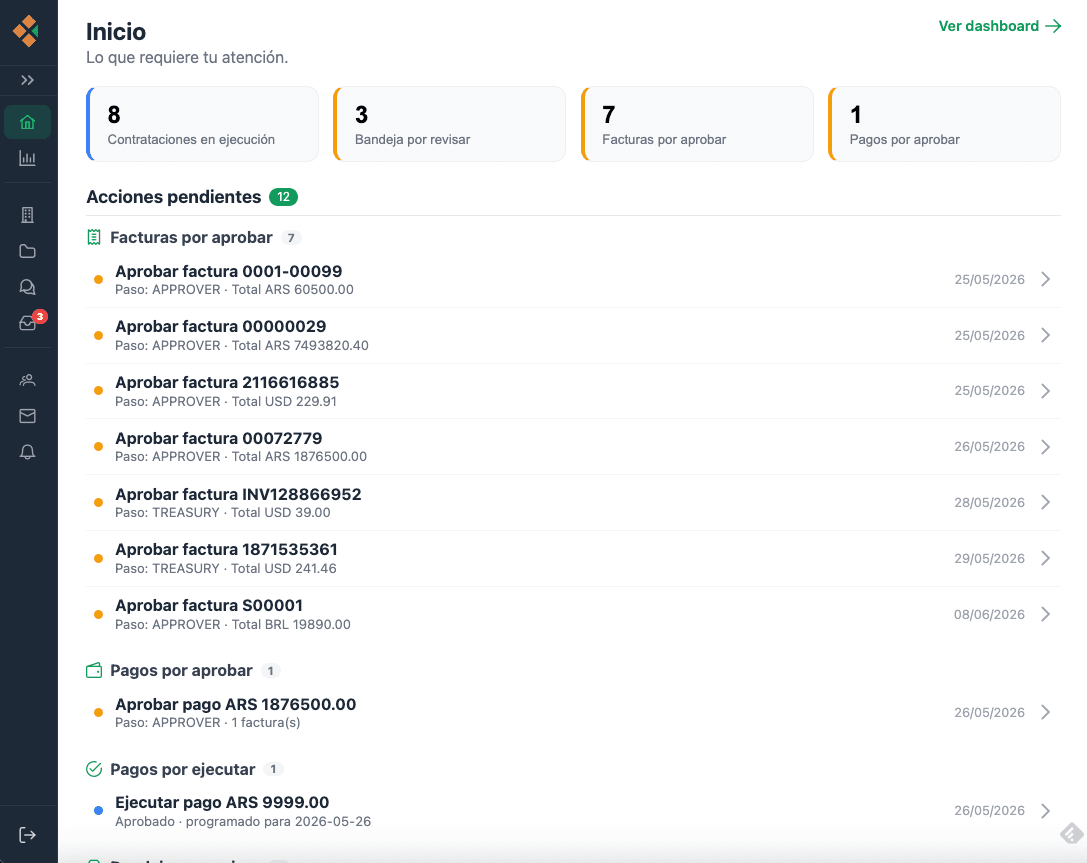
Task: Open Aprobar pago ARS 1876500.00
Action: pos(573,713)
